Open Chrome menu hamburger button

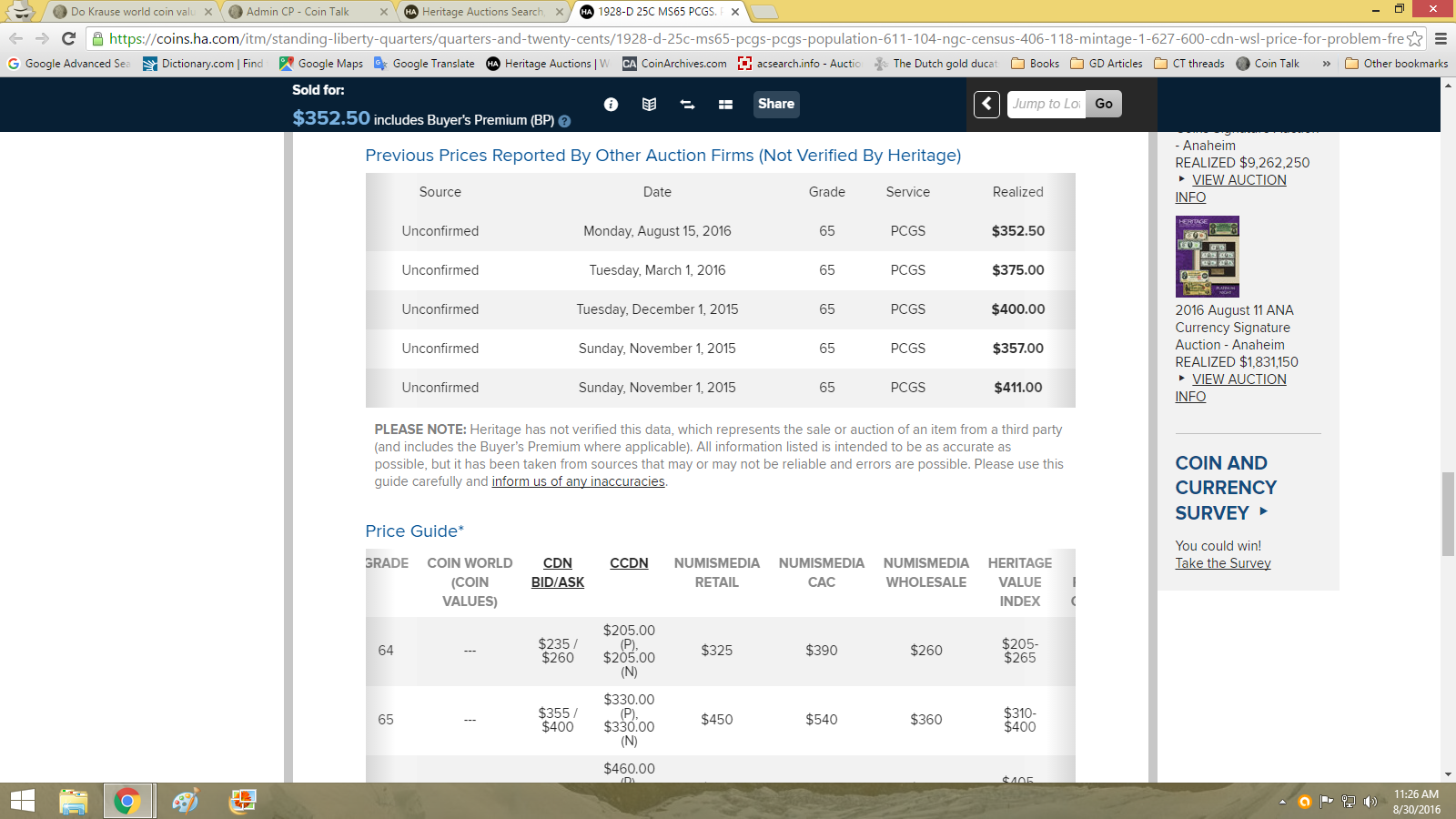1441,38
